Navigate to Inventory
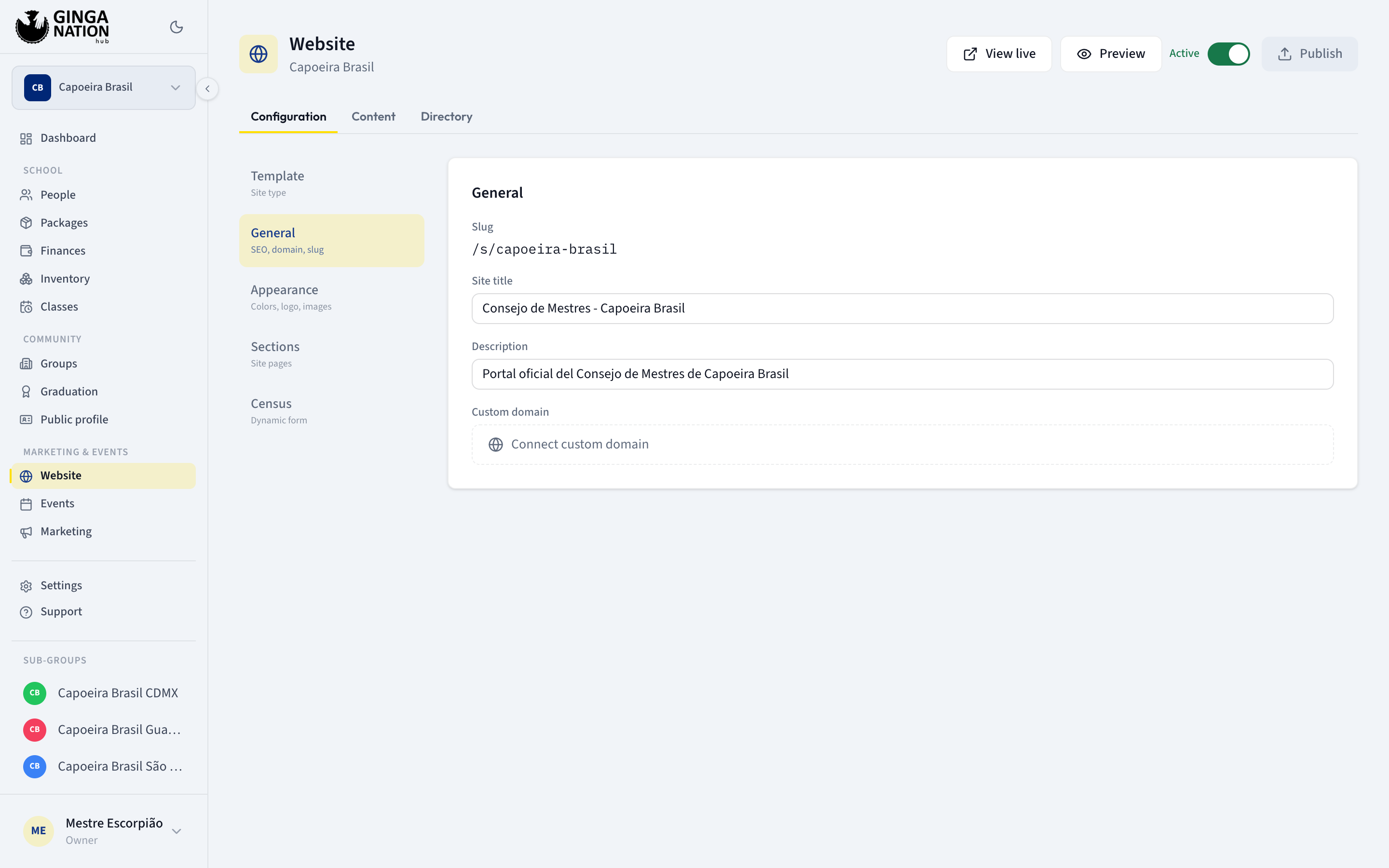Viewport: 1389px width, 868px height. click(103, 279)
